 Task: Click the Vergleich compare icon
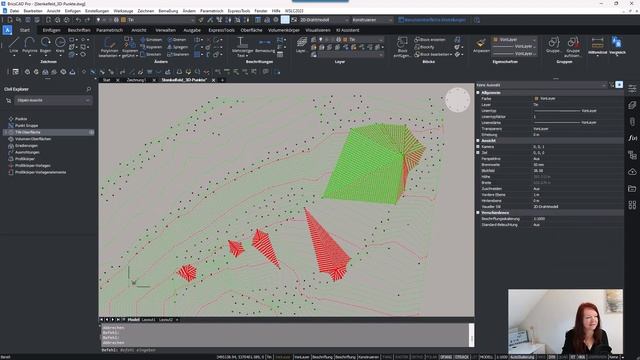pyautogui.click(x=617, y=45)
